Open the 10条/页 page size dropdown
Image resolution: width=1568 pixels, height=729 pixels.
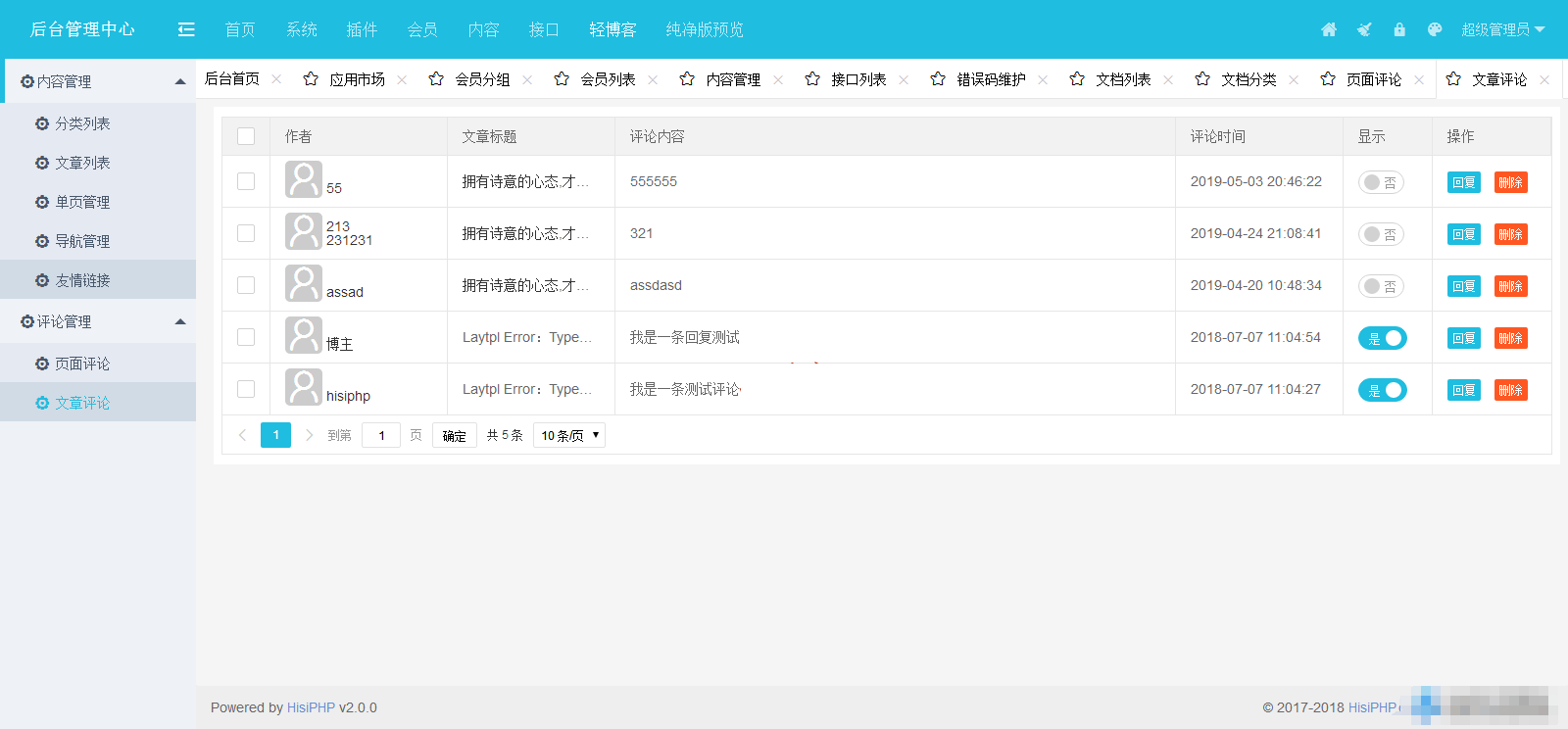click(x=568, y=435)
